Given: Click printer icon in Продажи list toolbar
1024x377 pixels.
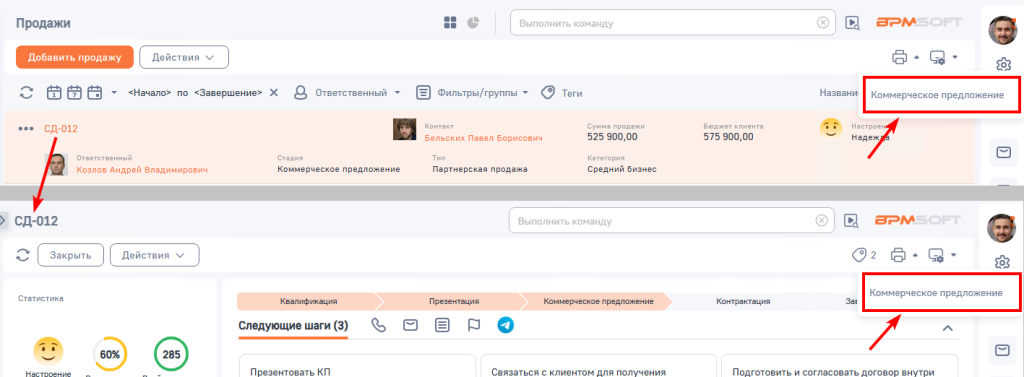Looking at the screenshot, I should click(899, 57).
